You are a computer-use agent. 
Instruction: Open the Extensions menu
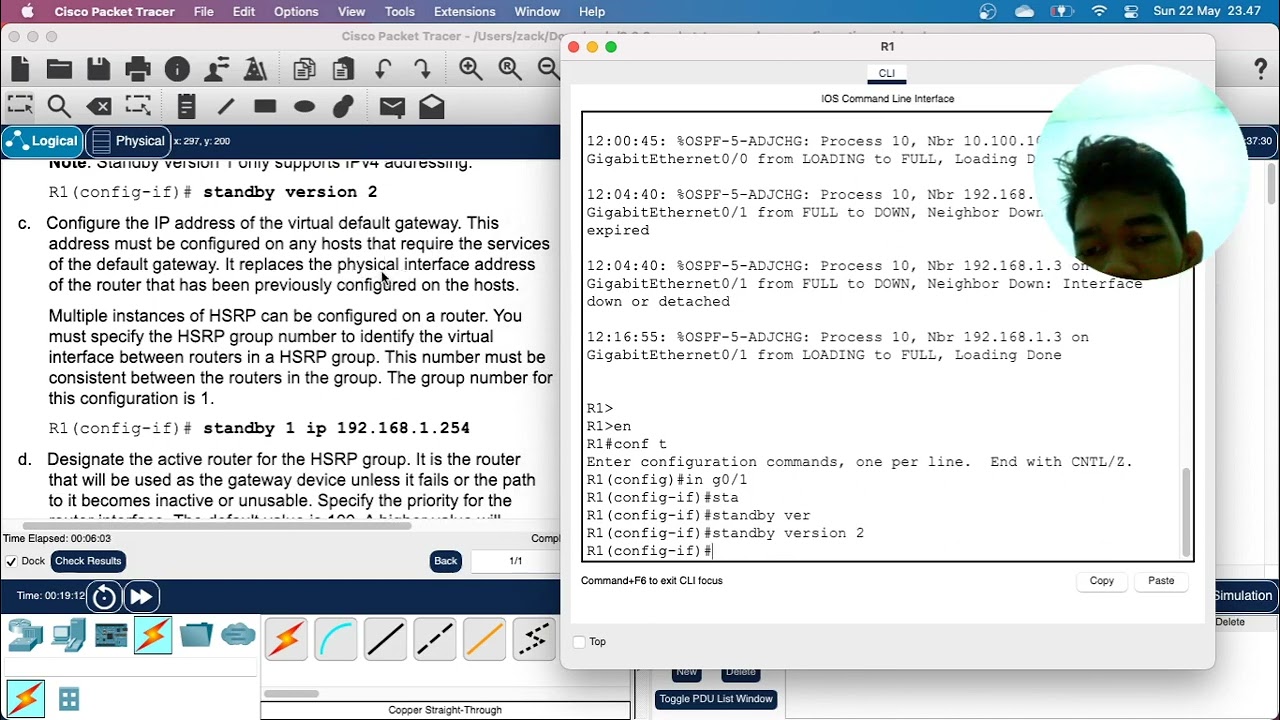pyautogui.click(x=464, y=11)
